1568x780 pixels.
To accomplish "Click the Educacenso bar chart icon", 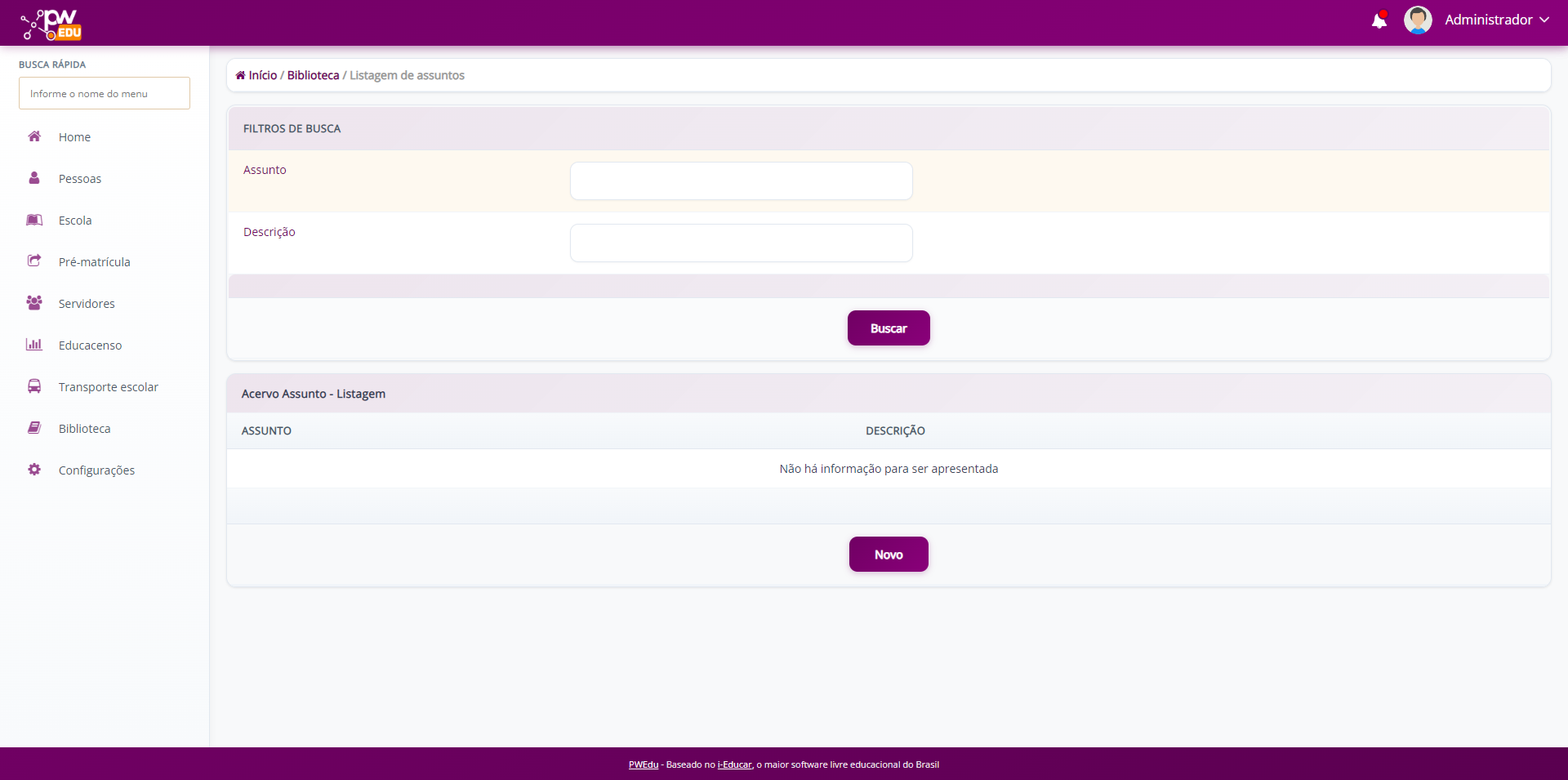I will coord(34,345).
